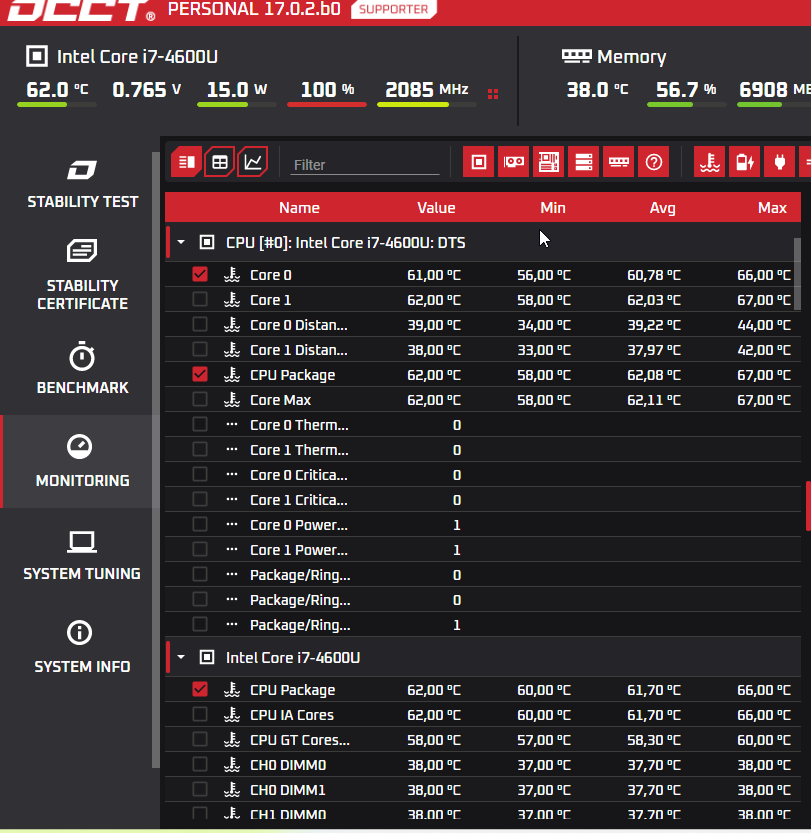Toggle the storage sensors filter icon

click(x=584, y=162)
